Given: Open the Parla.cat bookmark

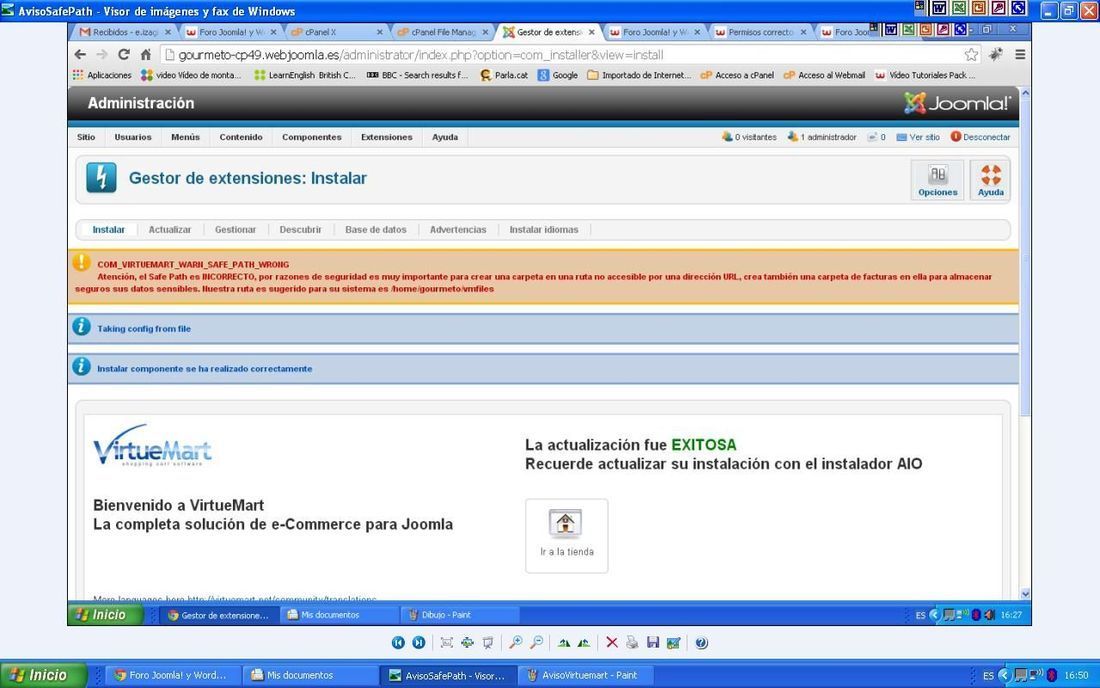Looking at the screenshot, I should point(504,75).
